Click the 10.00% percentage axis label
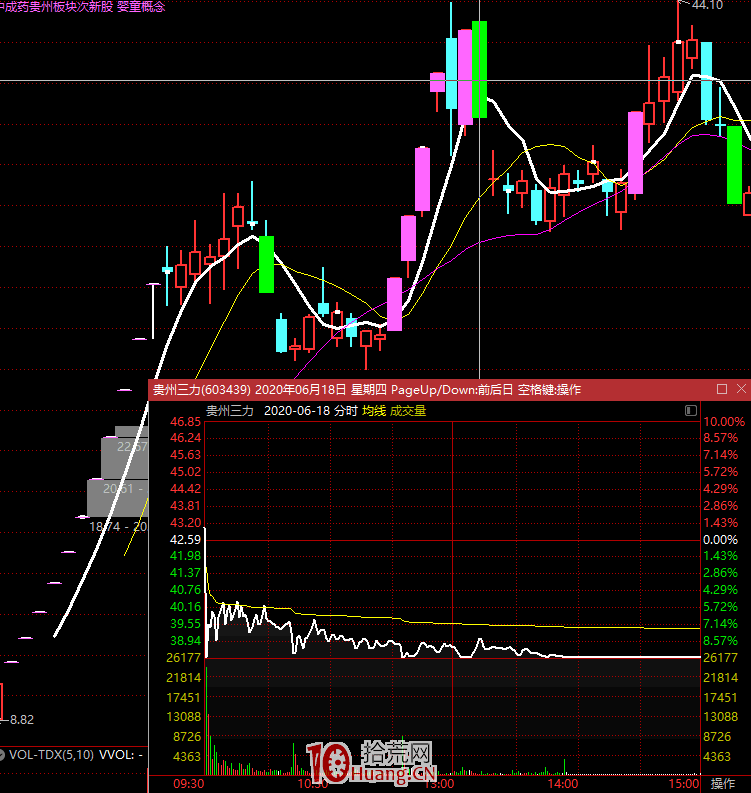Image resolution: width=751 pixels, height=793 pixels. (x=724, y=422)
